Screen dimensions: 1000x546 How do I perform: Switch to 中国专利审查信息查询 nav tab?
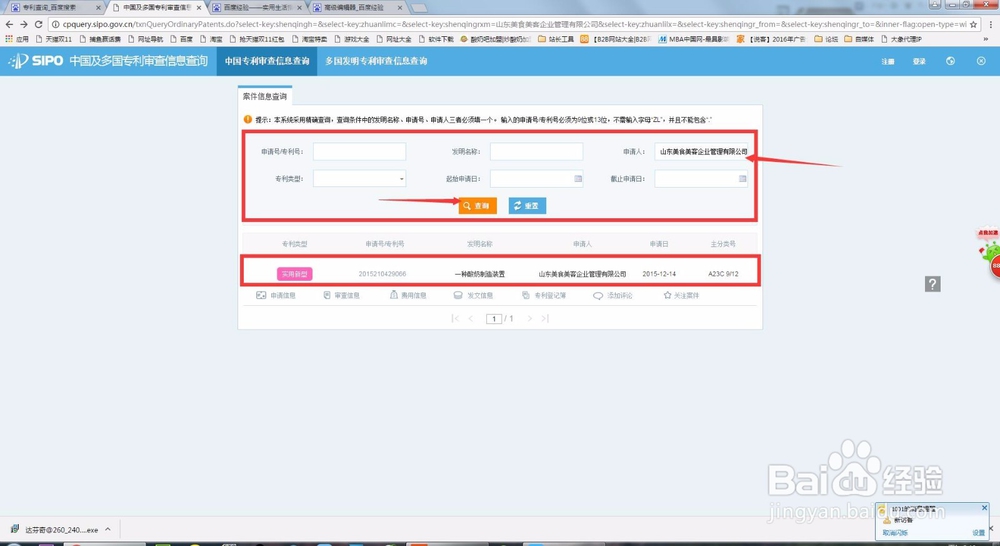point(267,61)
